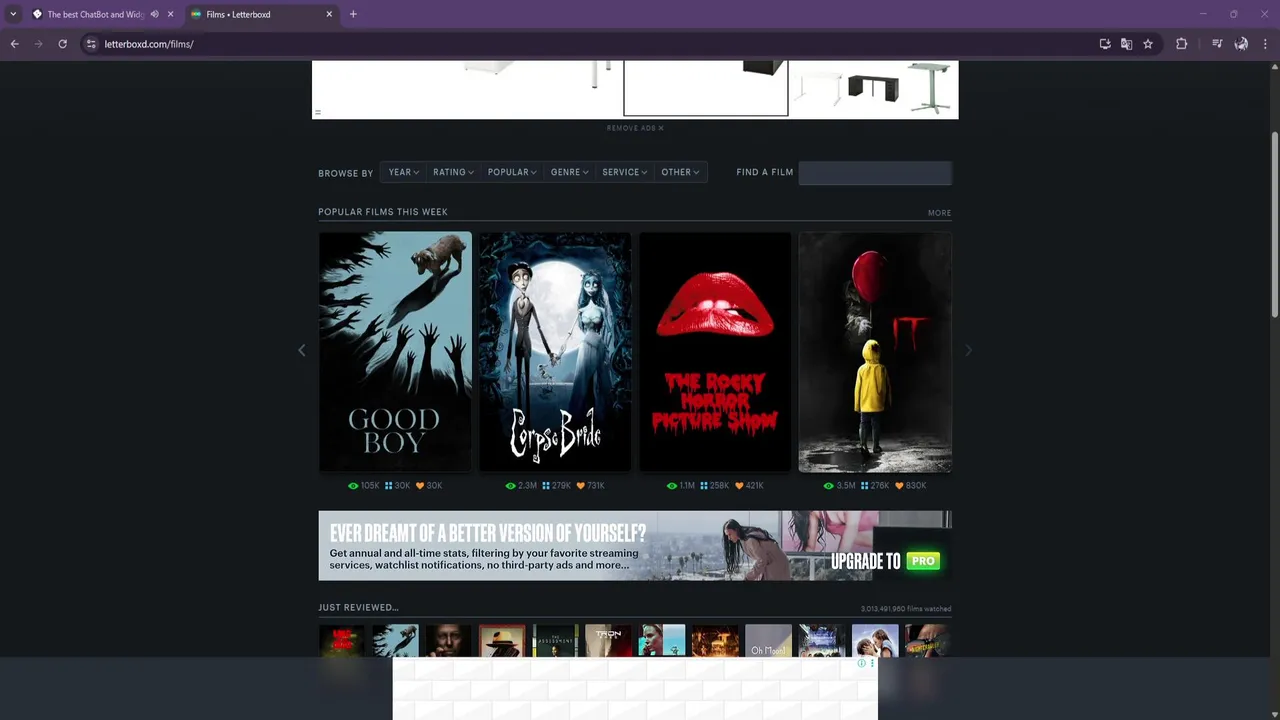The height and width of the screenshot is (720, 1280).
Task: Close the Films • Letterboxd tab
Action: tap(329, 14)
